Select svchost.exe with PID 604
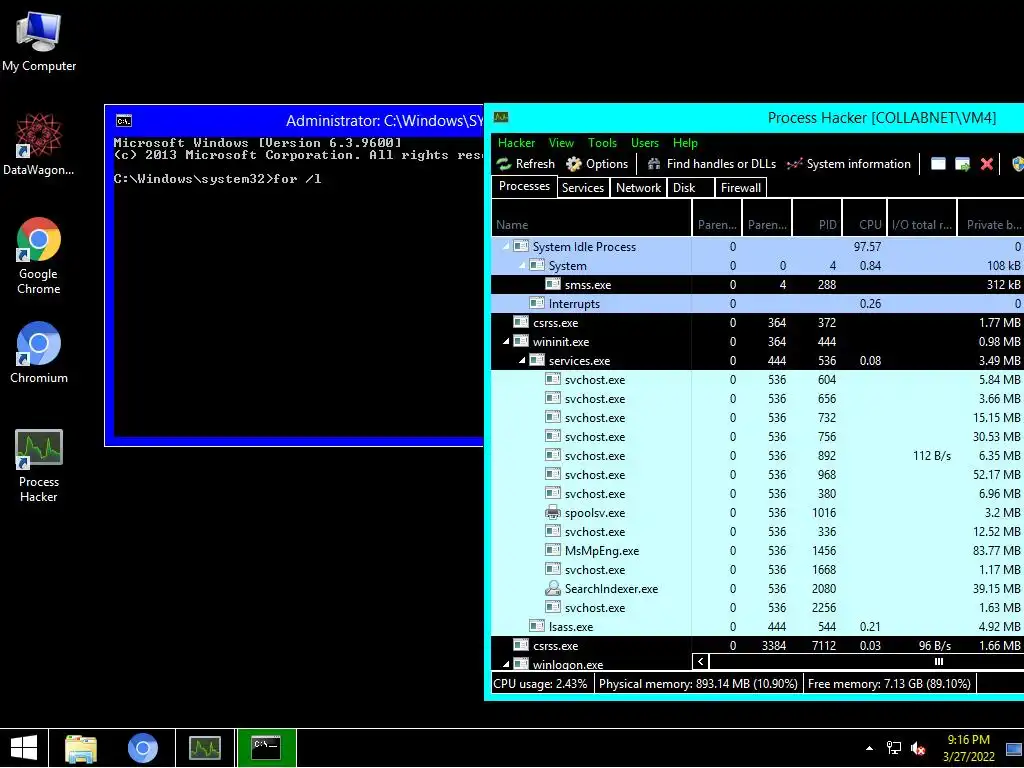 pyautogui.click(x=758, y=379)
